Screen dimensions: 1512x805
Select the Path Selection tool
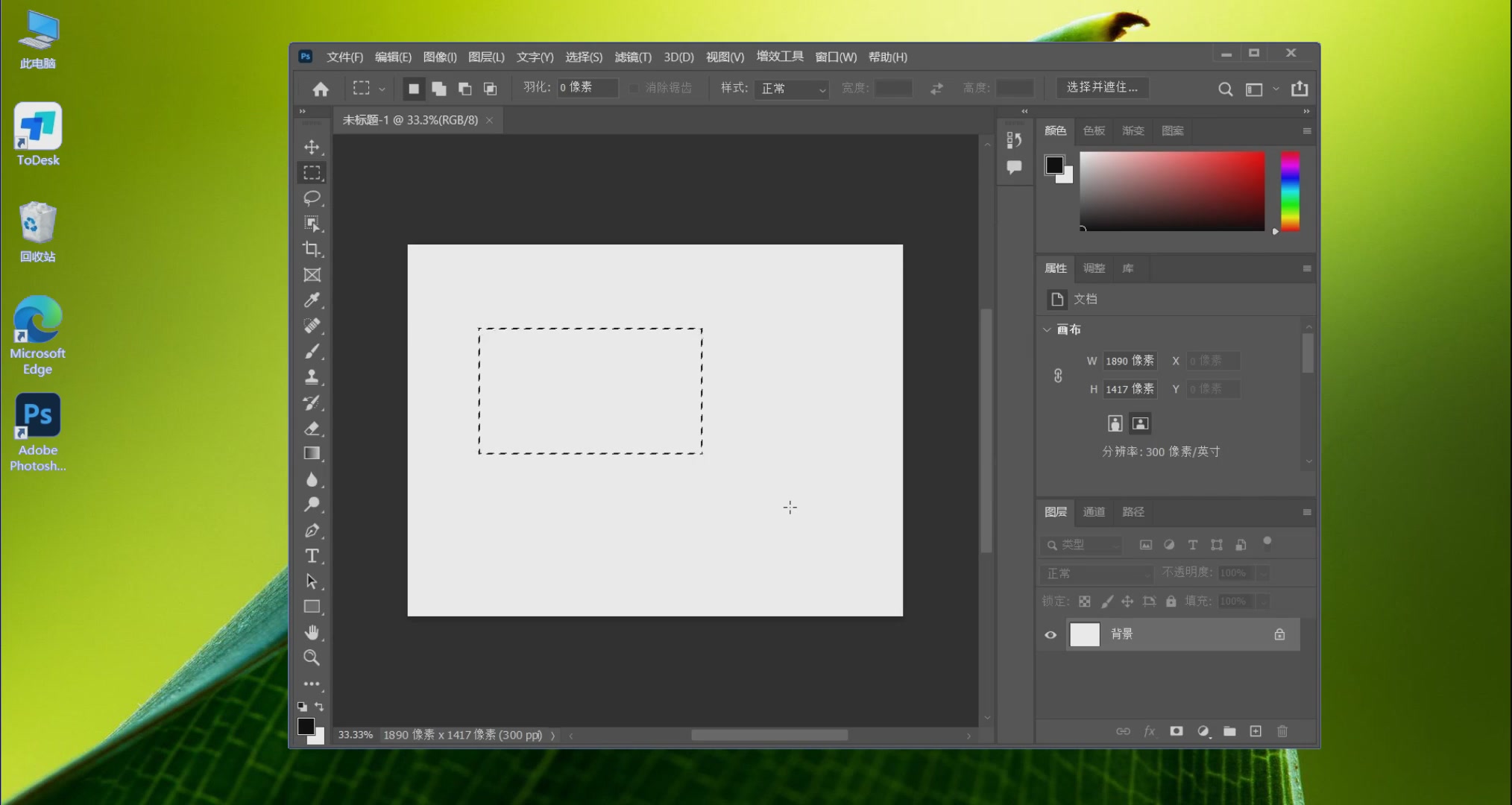tap(312, 581)
